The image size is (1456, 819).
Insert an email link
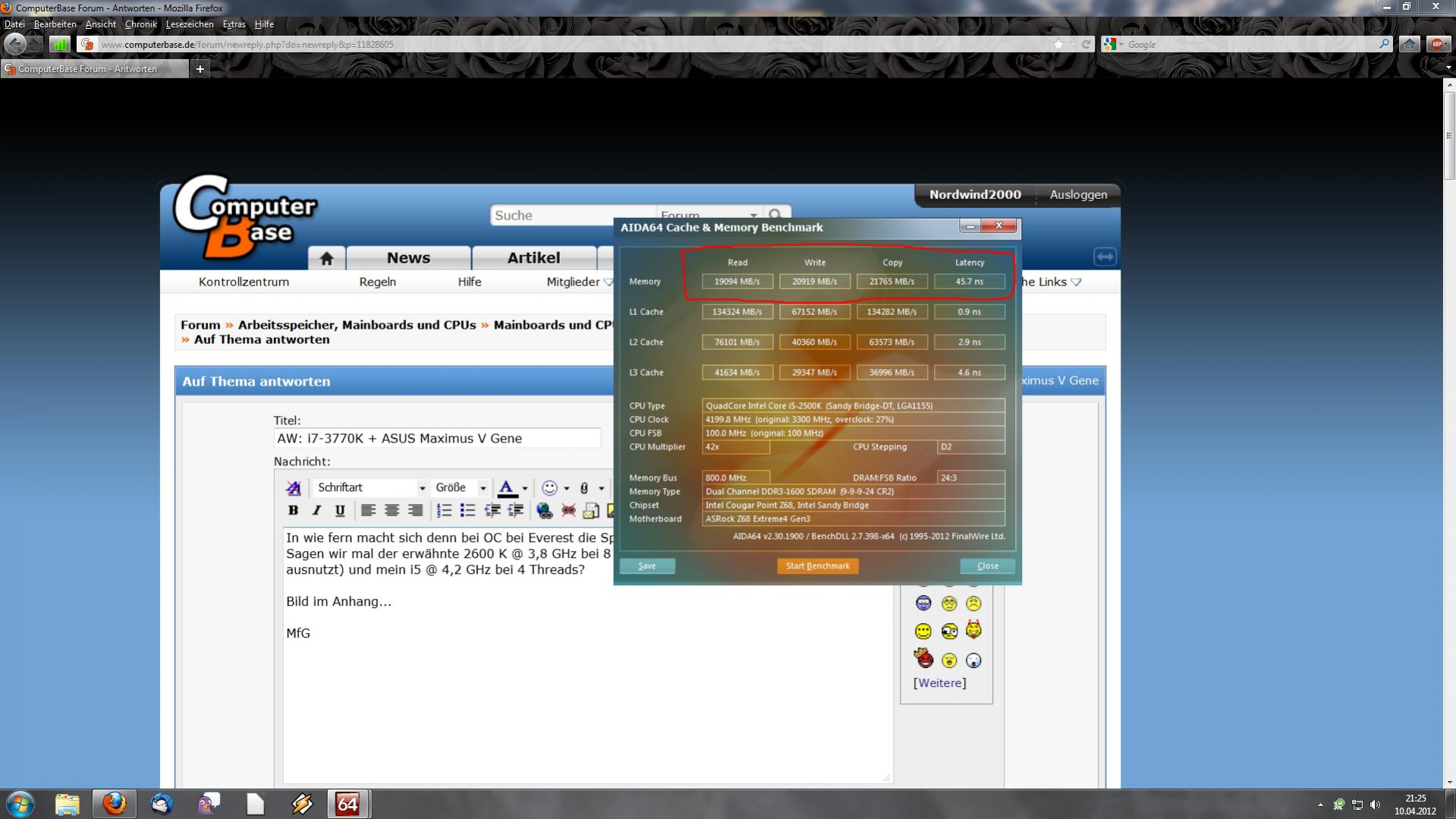click(x=591, y=511)
